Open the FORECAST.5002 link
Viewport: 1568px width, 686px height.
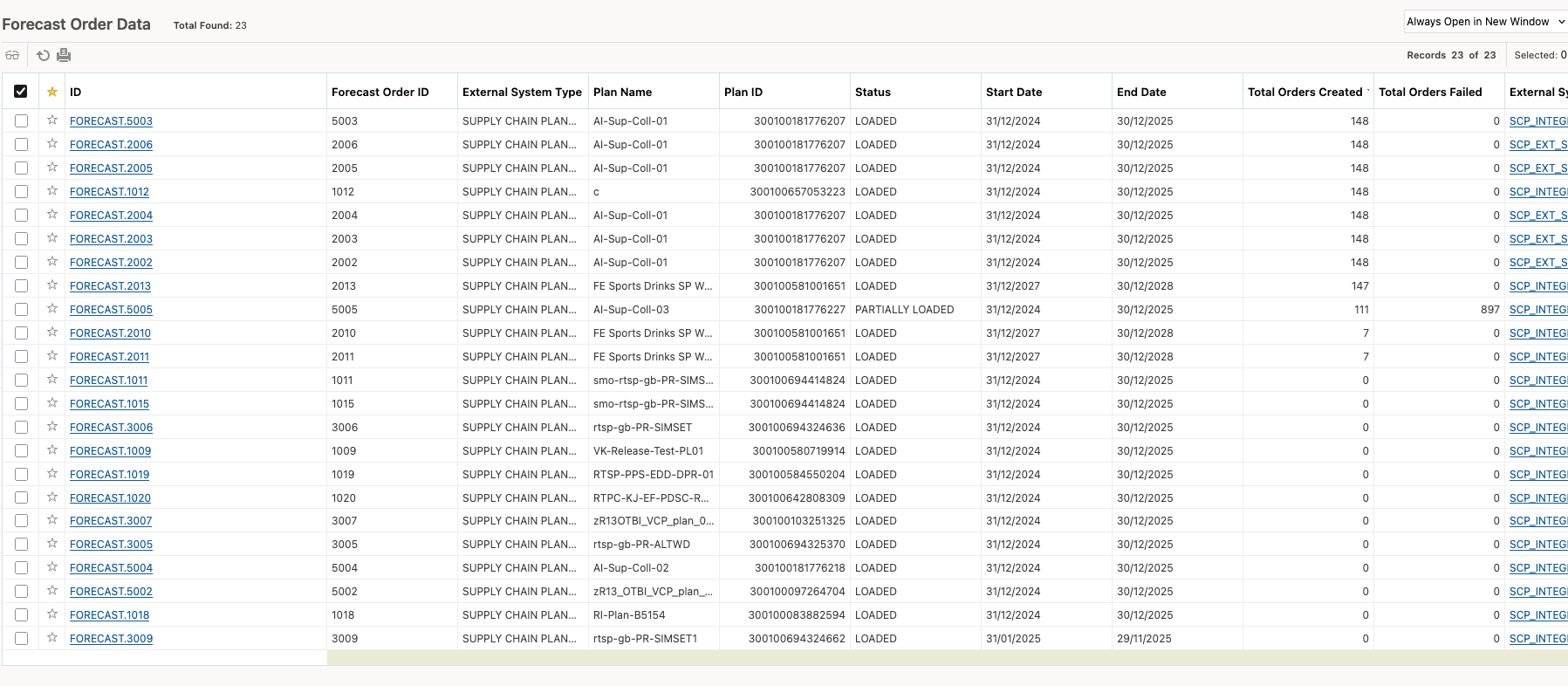point(111,592)
